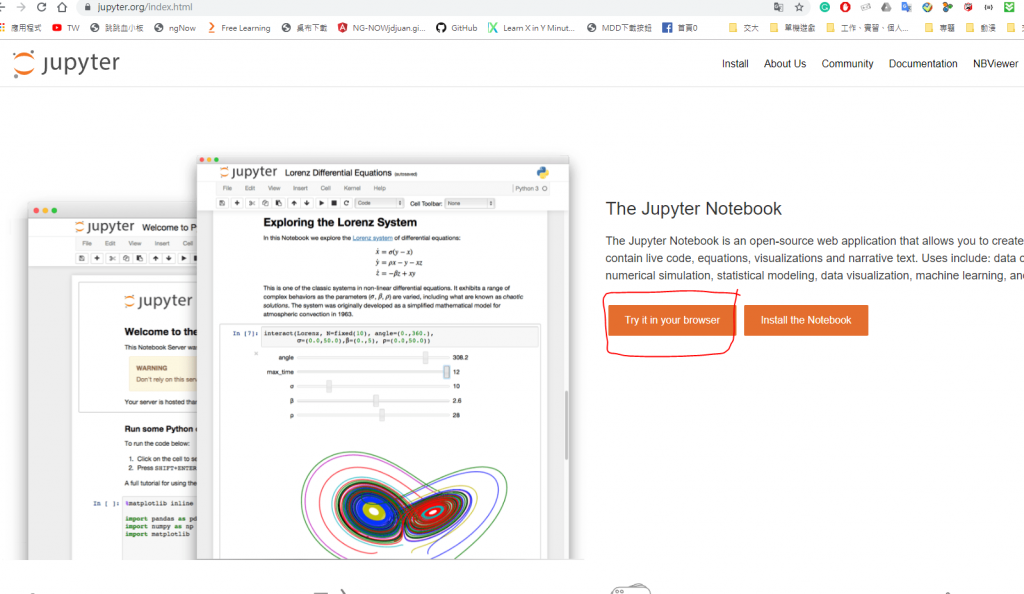Click the red O extension icon
The height and width of the screenshot is (594, 1024).
point(845,7)
